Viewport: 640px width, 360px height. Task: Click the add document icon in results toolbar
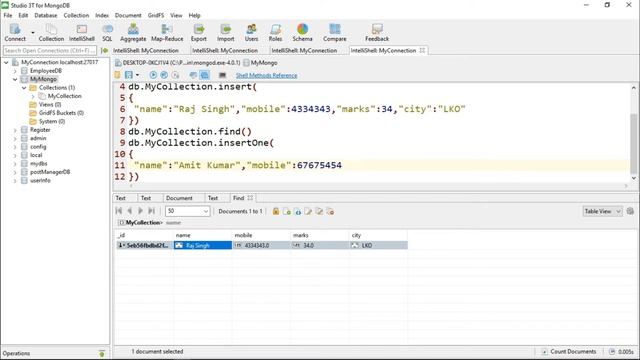coord(287,211)
